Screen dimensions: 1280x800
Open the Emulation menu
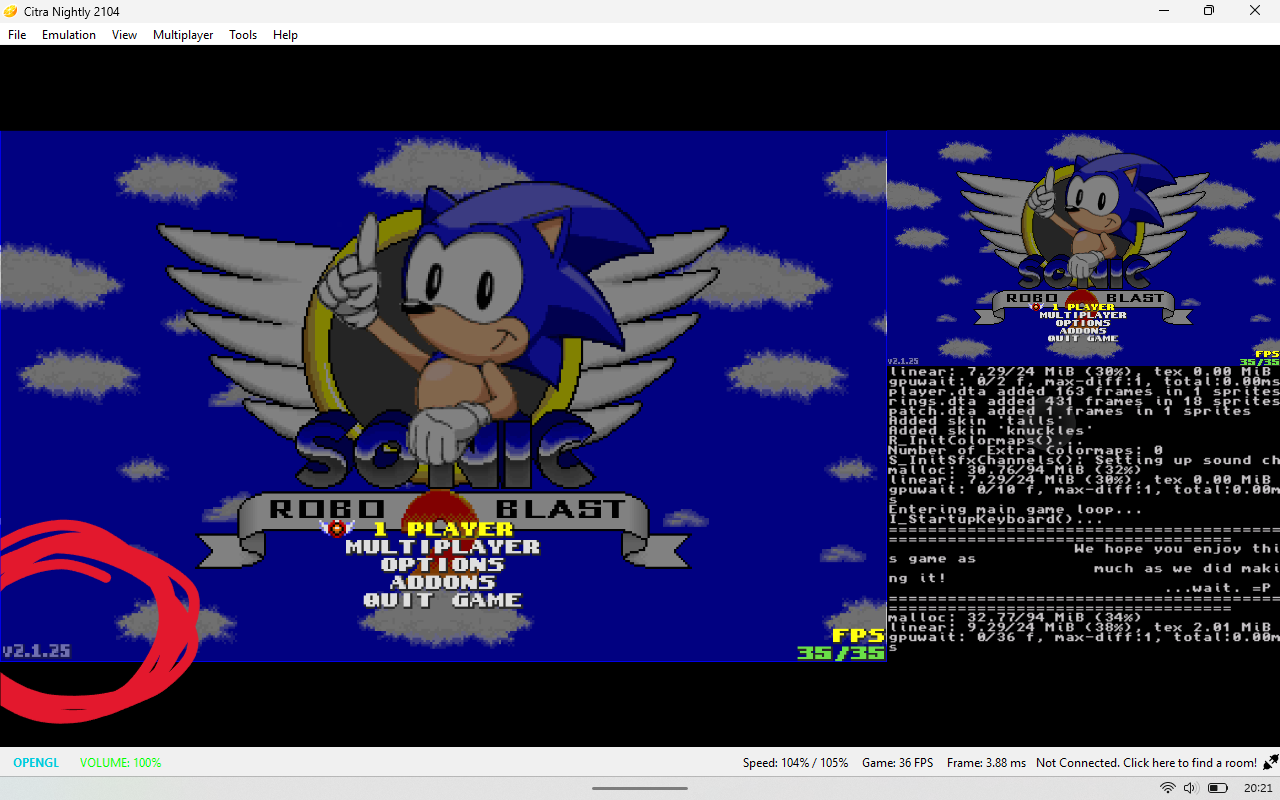(x=69, y=35)
